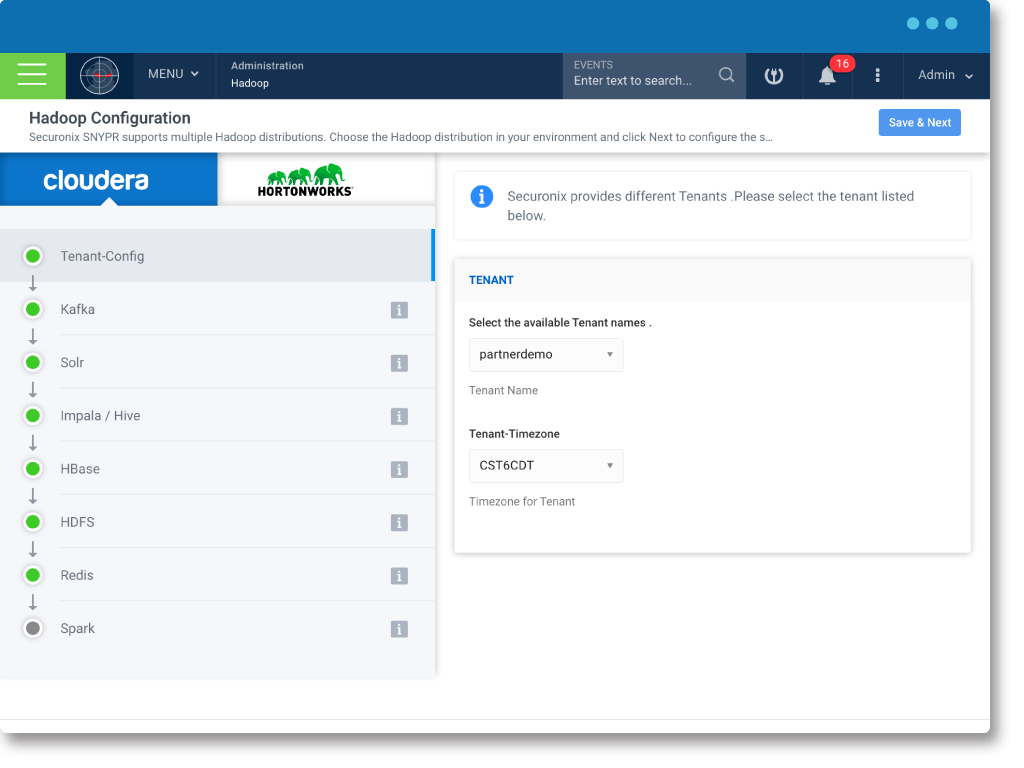Expand the MENU dropdown
The image size is (1024, 768).
[173, 75]
